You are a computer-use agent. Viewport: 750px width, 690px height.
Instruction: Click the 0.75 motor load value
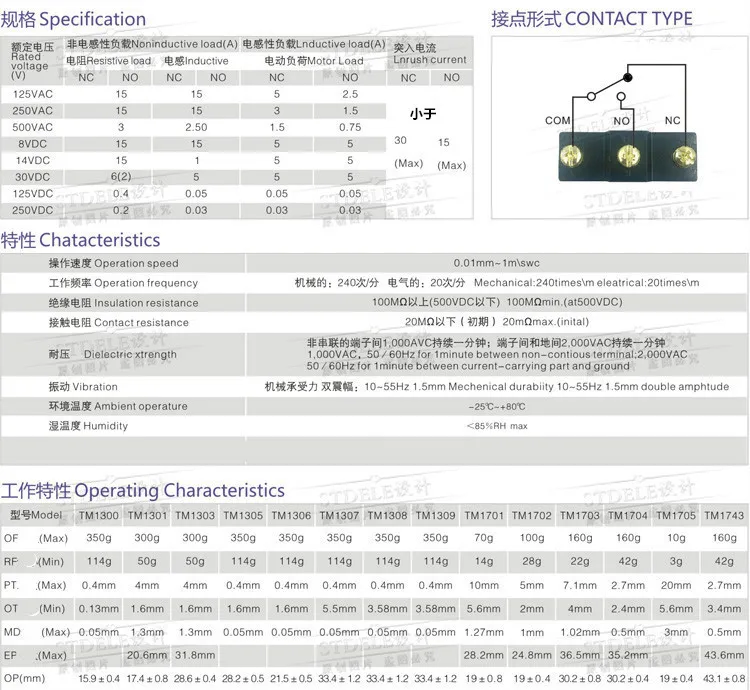pos(350,127)
